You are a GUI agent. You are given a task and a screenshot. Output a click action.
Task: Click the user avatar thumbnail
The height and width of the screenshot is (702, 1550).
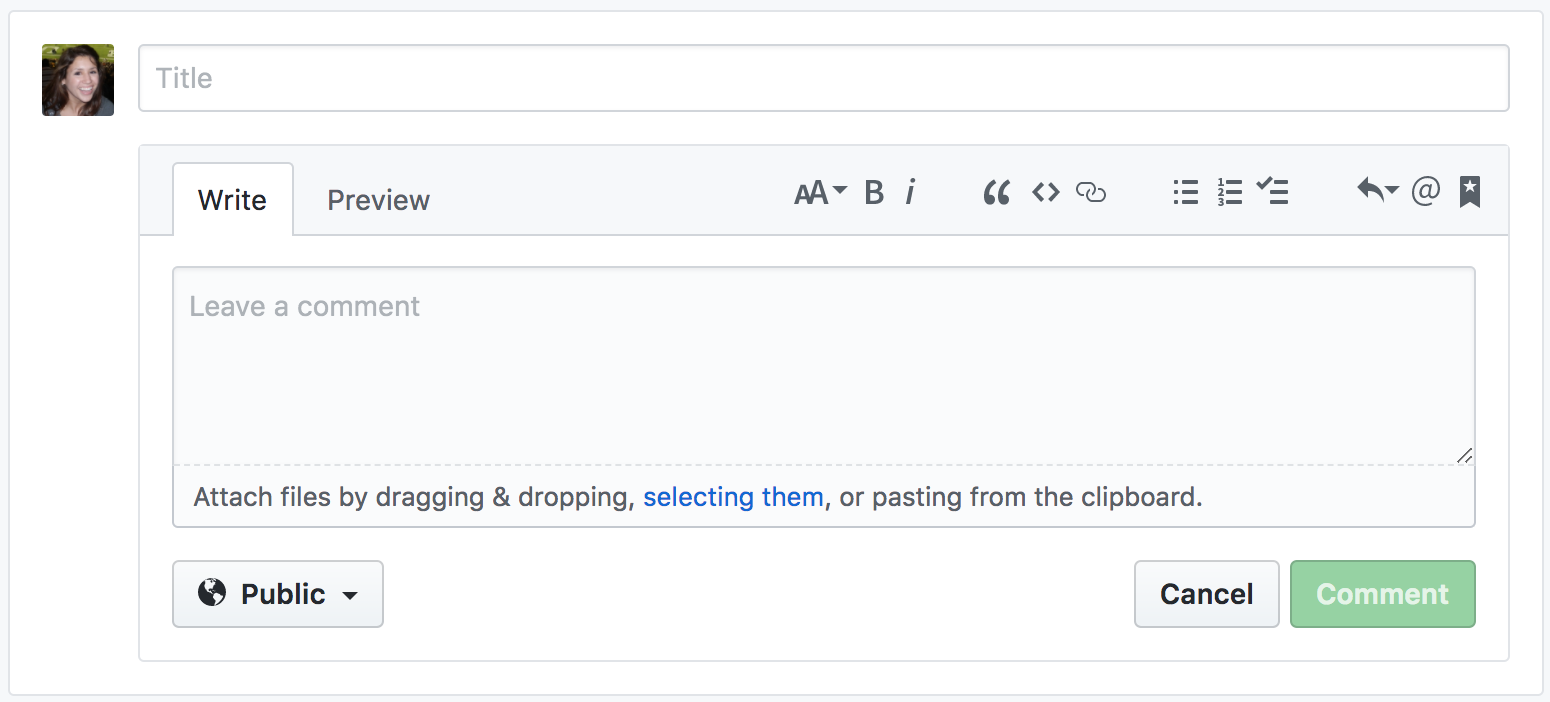point(78,80)
